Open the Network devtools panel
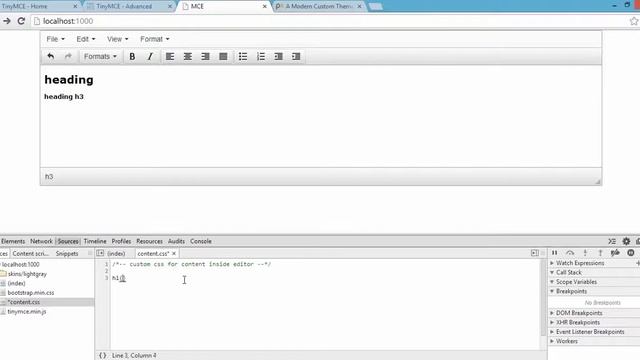 point(41,241)
